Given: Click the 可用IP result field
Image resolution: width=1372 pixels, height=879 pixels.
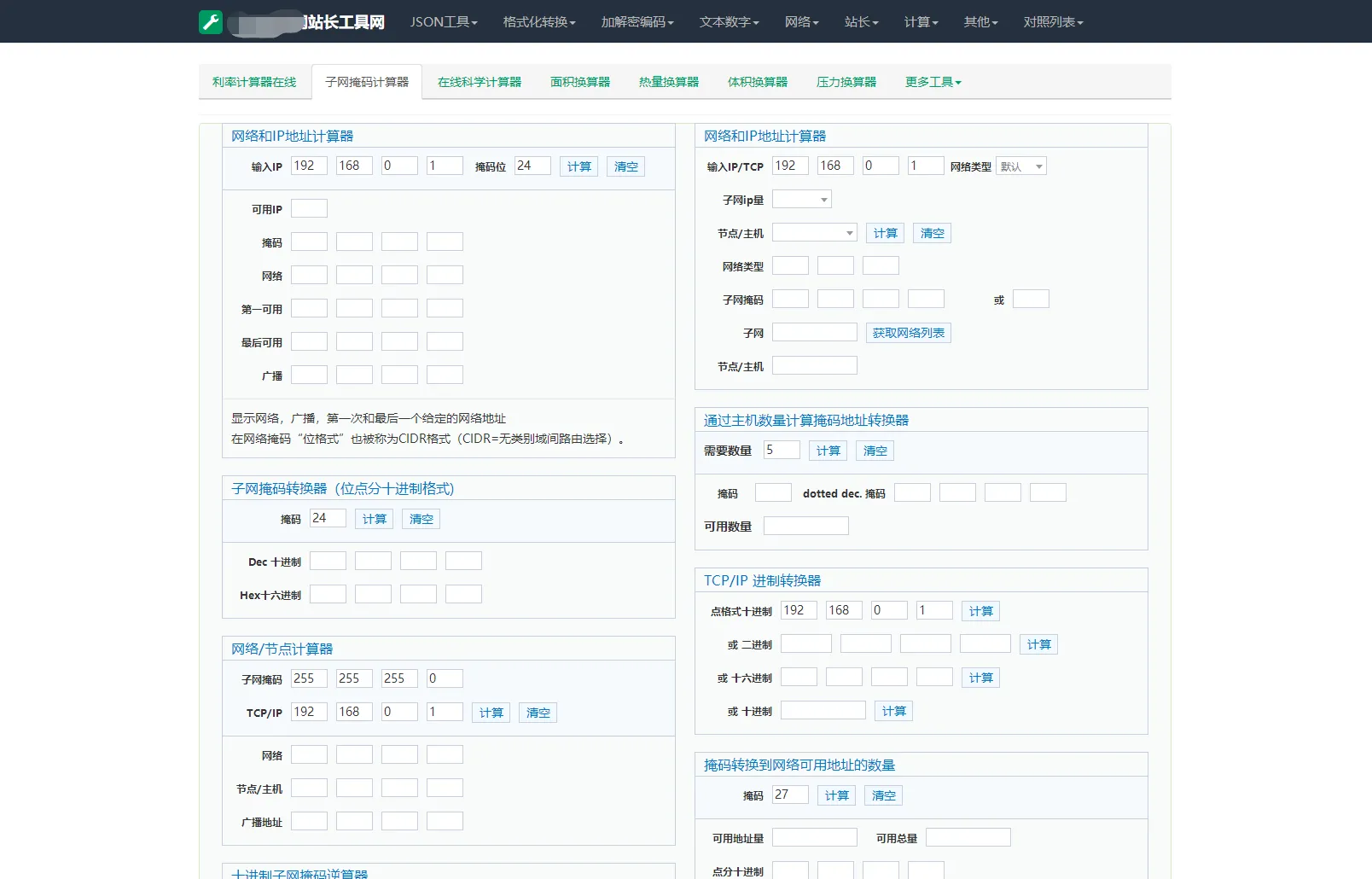Looking at the screenshot, I should click(x=309, y=208).
